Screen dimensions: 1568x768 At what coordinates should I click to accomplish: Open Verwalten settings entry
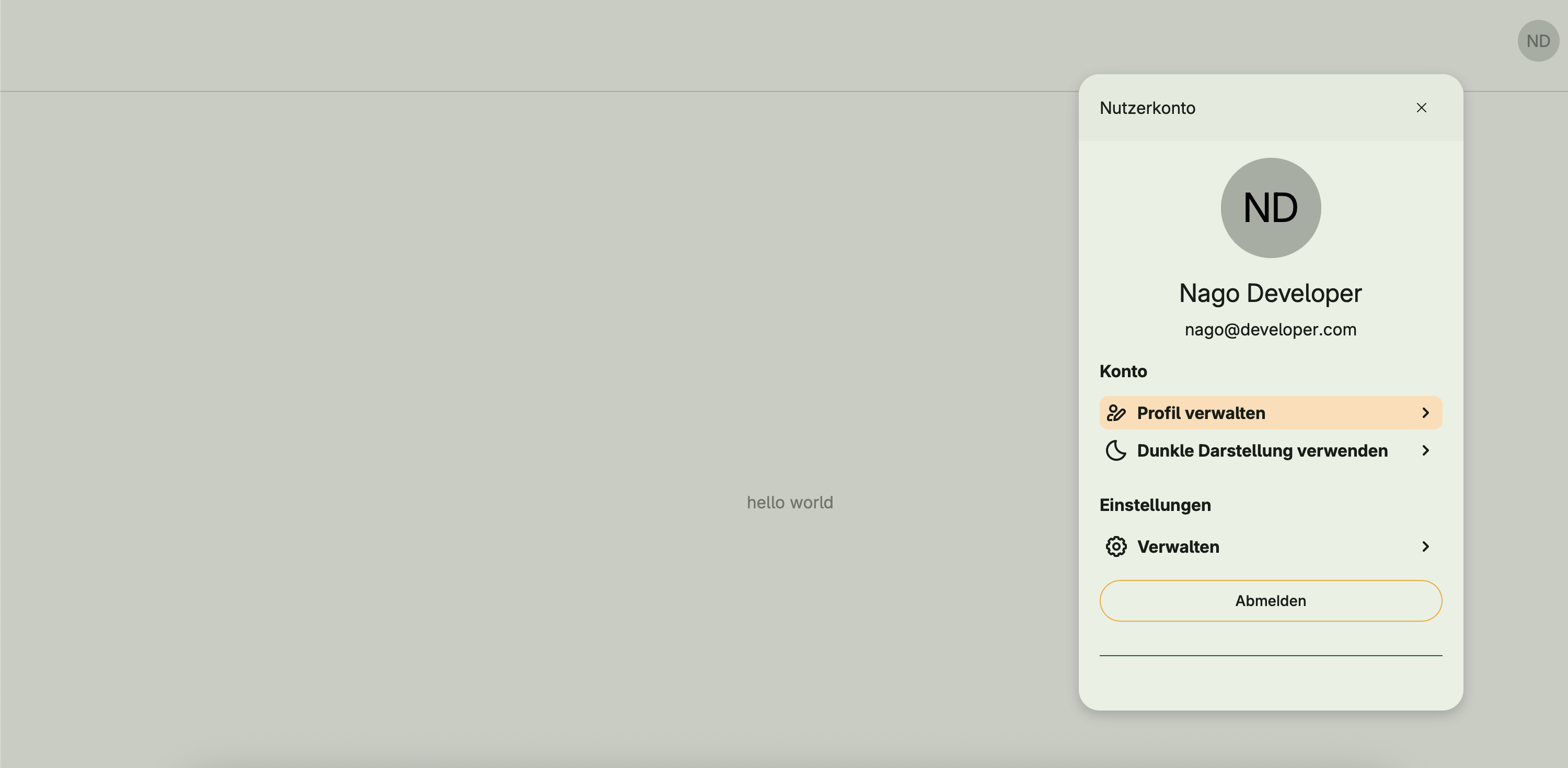coord(1178,546)
